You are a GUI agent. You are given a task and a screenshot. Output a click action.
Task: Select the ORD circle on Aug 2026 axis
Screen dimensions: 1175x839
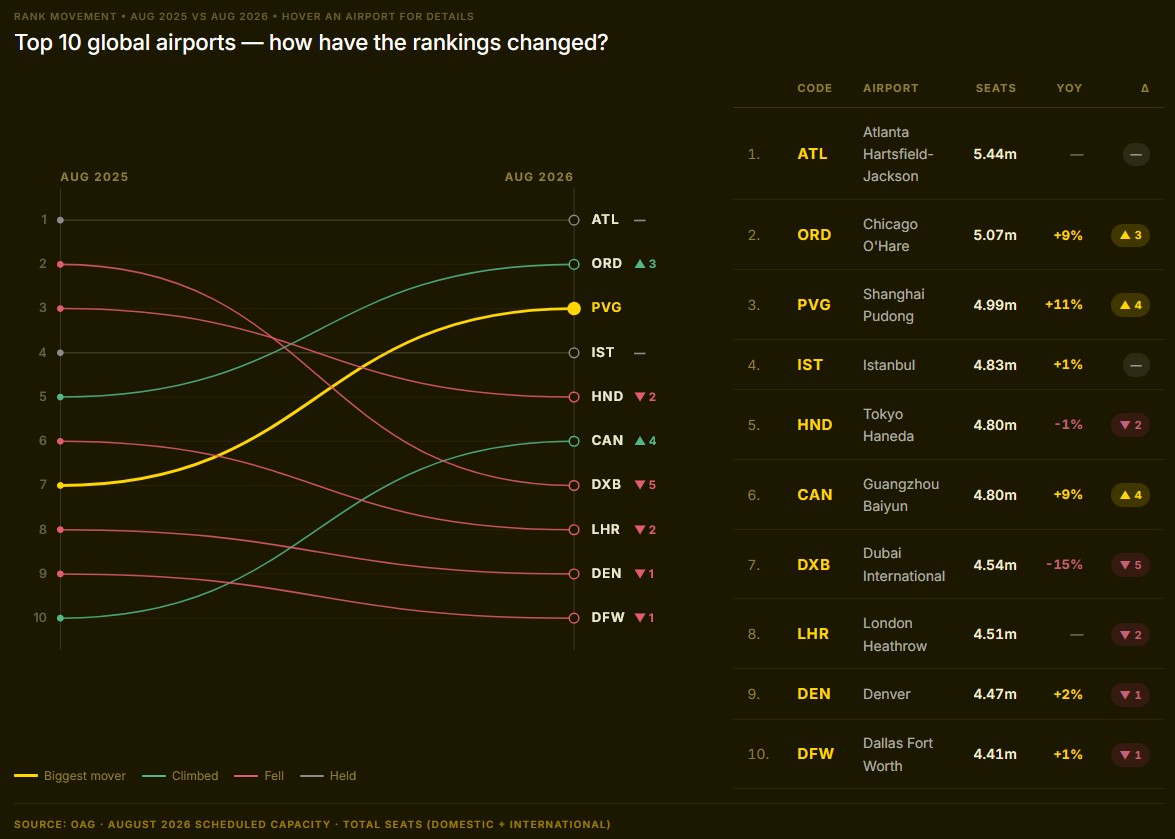point(574,264)
